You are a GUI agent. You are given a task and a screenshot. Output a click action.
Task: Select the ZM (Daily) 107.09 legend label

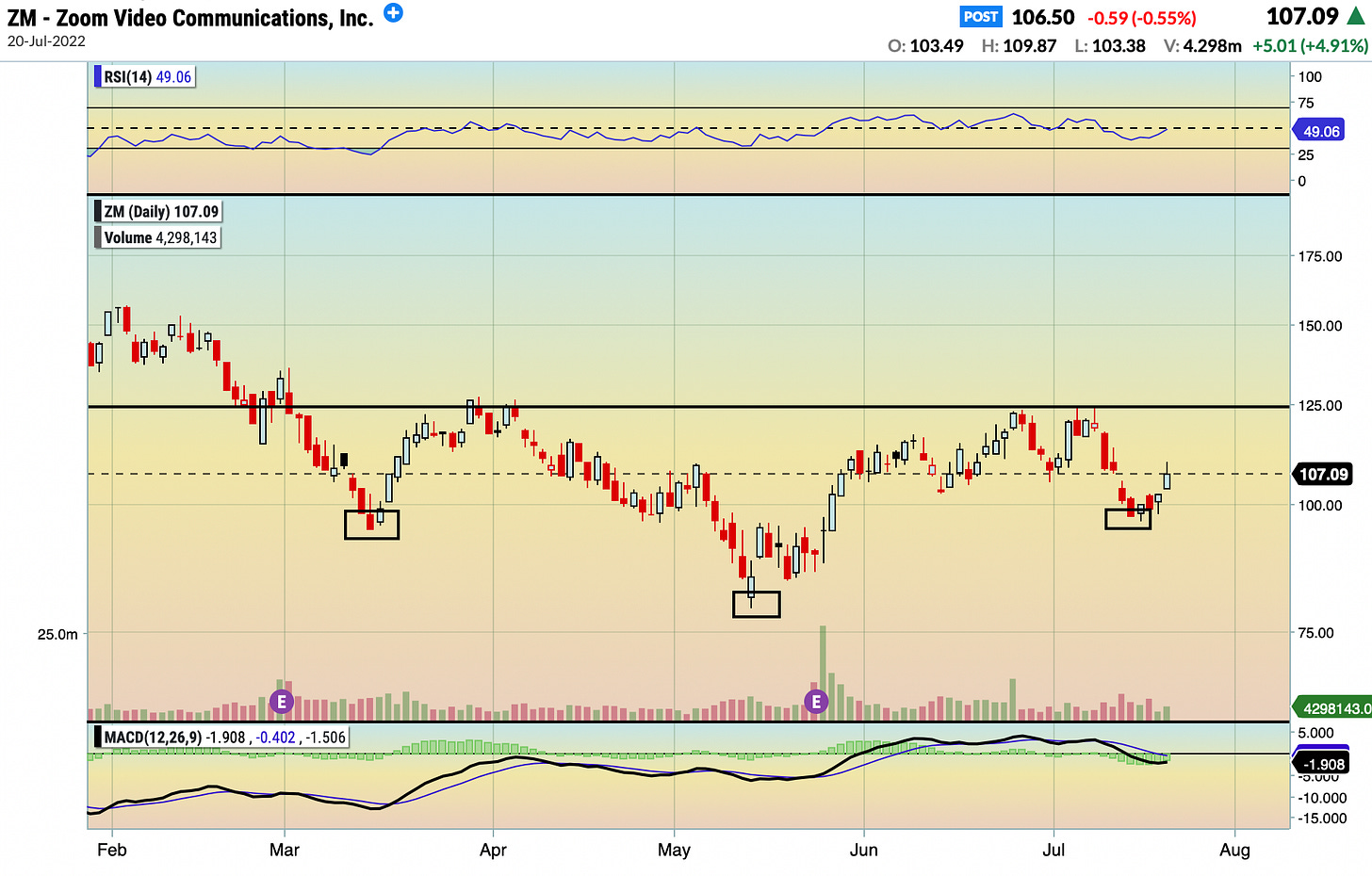pyautogui.click(x=158, y=211)
